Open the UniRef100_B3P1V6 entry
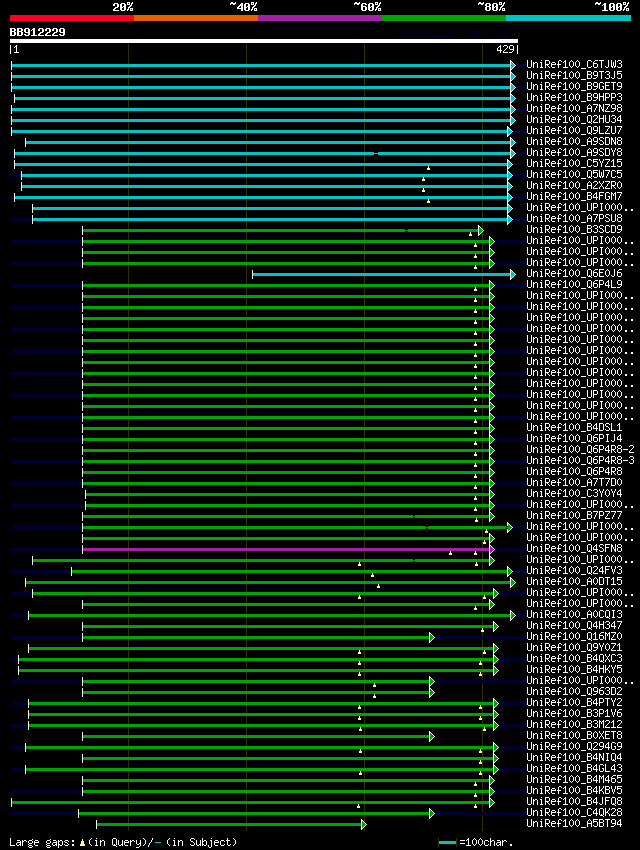The image size is (640, 850). (x=574, y=713)
